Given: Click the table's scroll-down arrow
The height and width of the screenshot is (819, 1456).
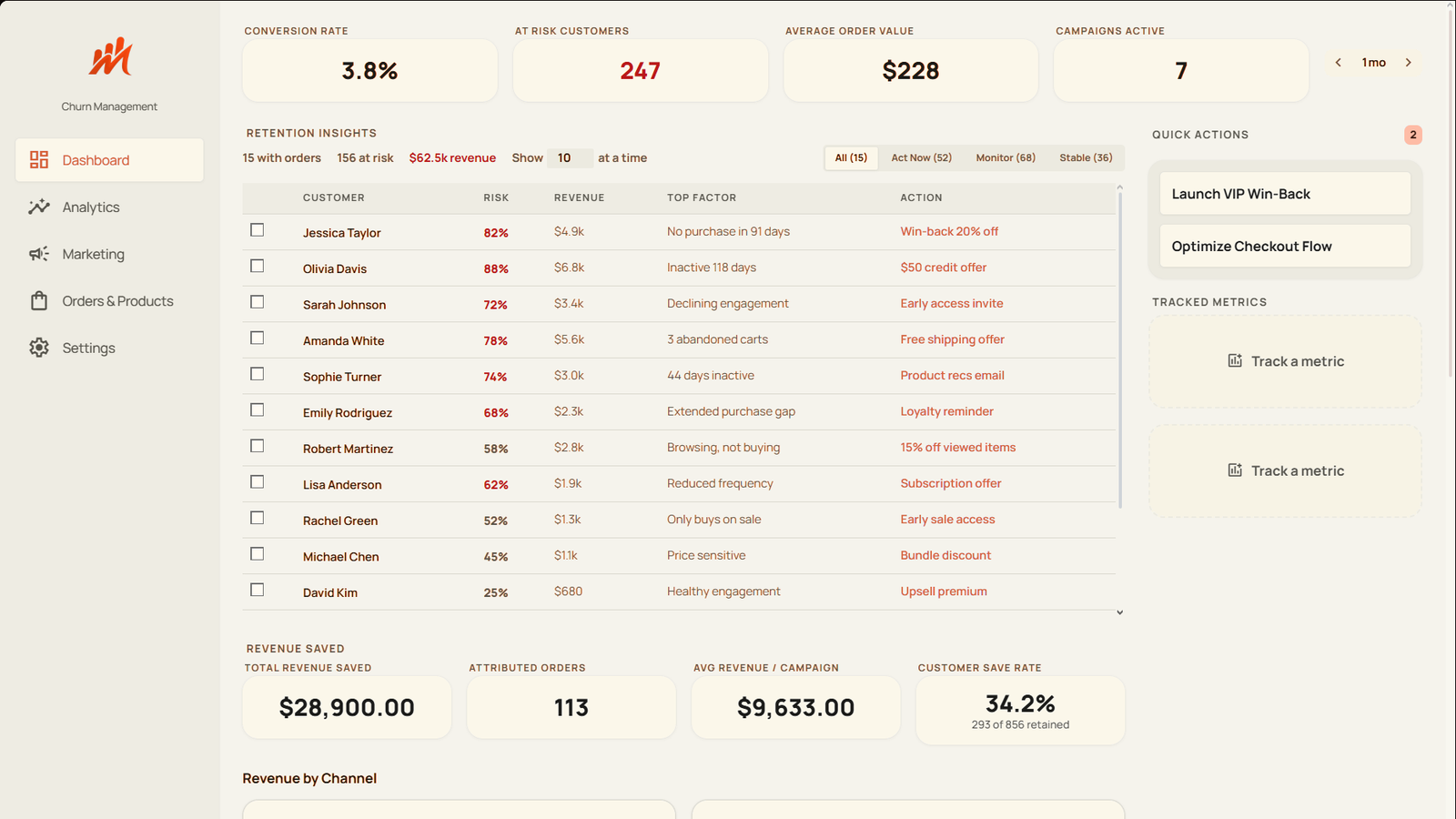Looking at the screenshot, I should [1120, 612].
